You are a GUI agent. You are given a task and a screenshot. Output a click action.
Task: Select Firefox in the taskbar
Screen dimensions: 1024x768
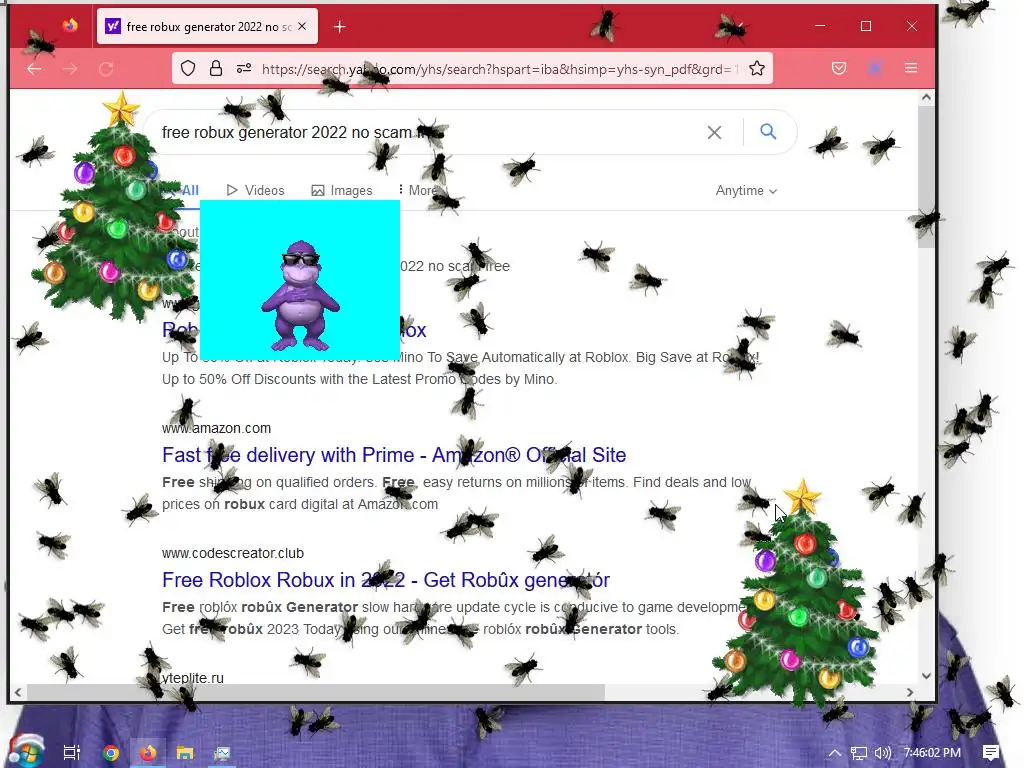(148, 753)
